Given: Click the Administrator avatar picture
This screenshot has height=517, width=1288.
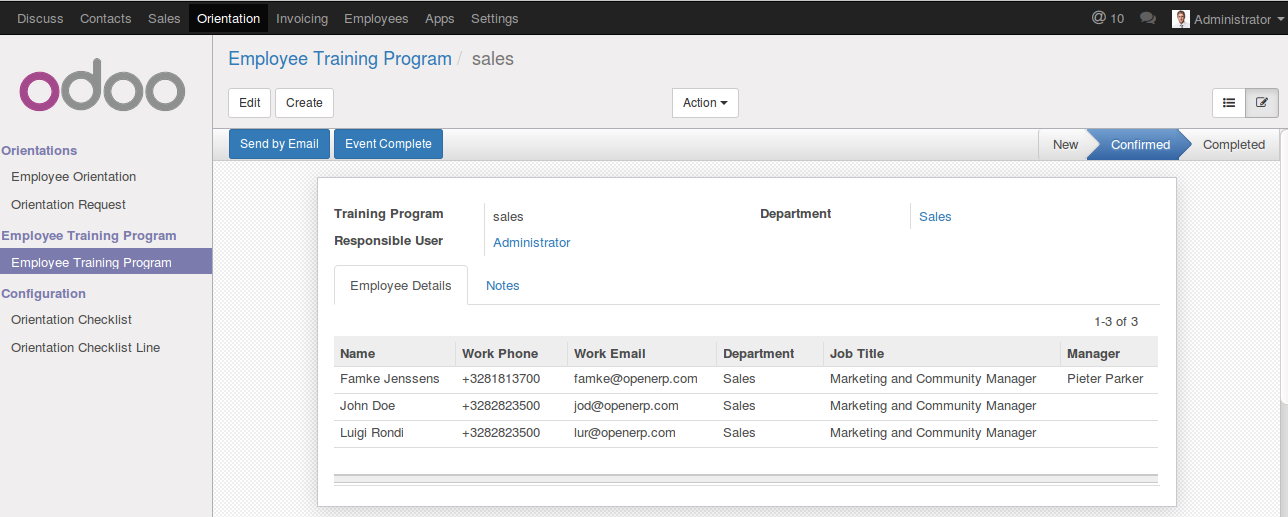Looking at the screenshot, I should click(1180, 19).
